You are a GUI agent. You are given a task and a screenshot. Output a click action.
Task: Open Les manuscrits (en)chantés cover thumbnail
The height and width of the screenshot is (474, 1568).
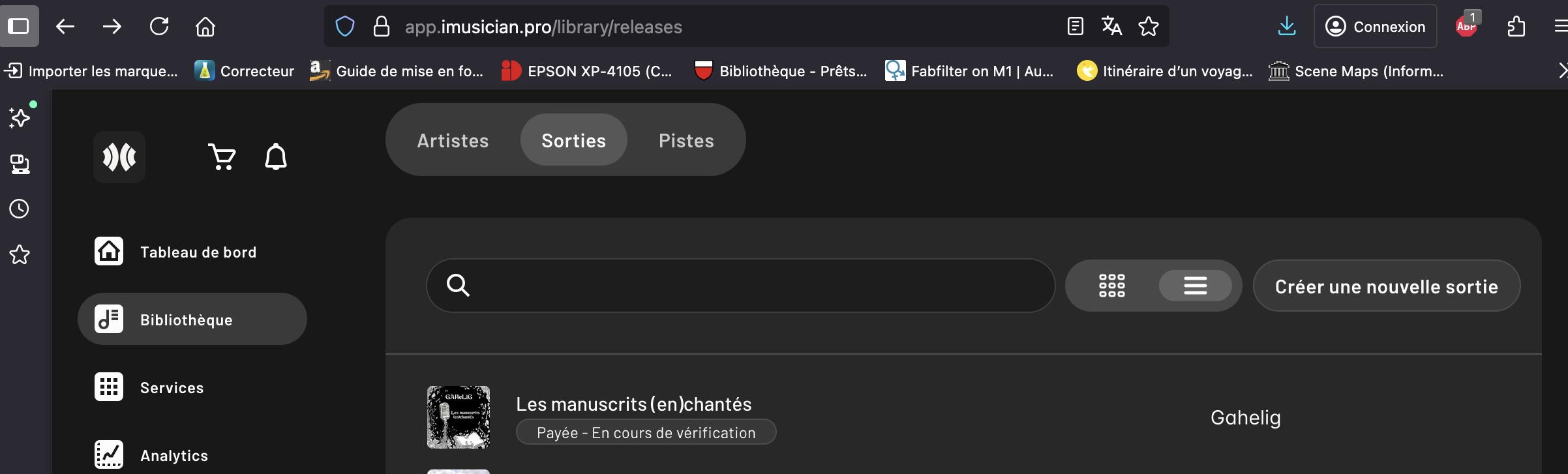(459, 417)
